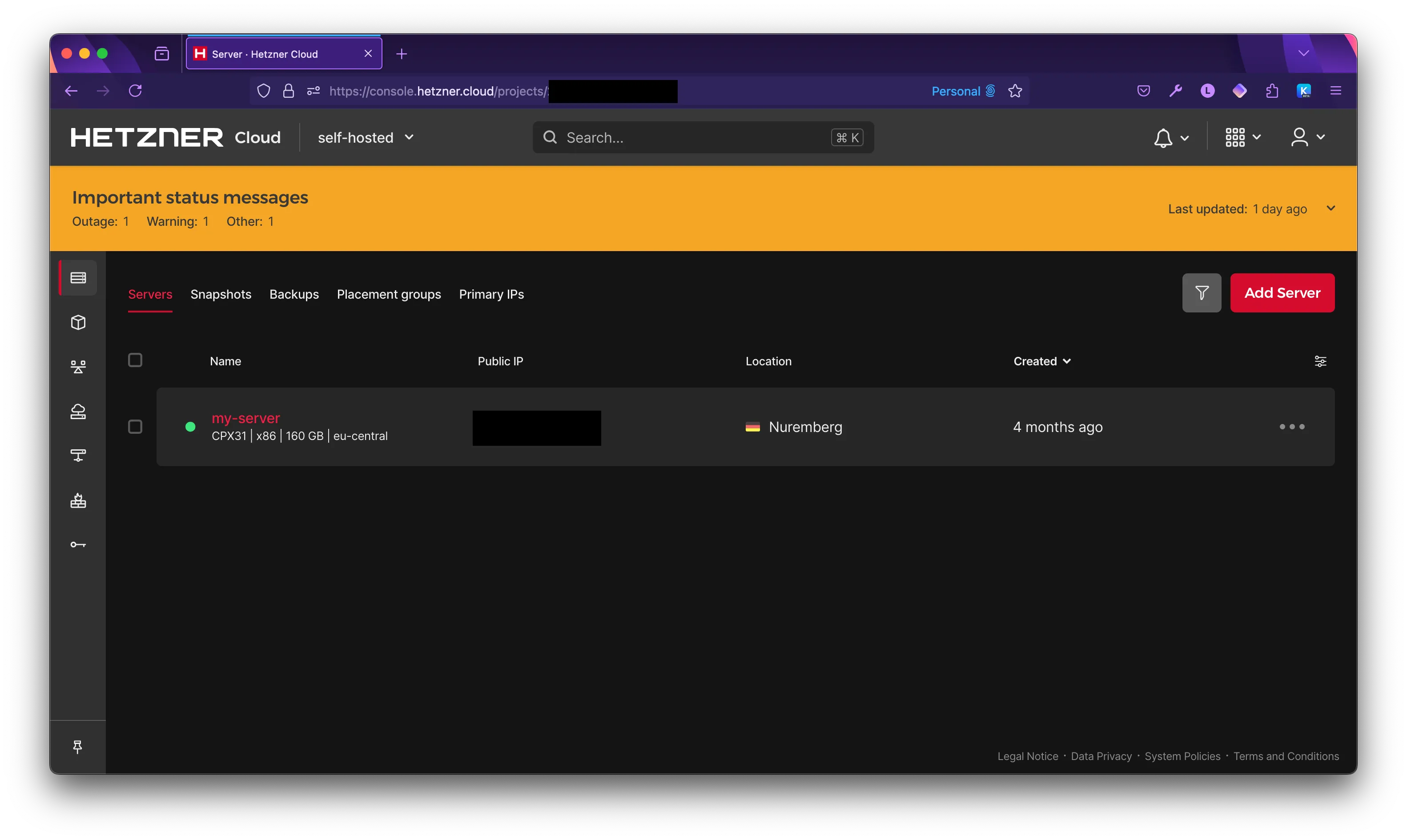The image size is (1407, 840).
Task: Click the browser reload icon
Action: (135, 91)
